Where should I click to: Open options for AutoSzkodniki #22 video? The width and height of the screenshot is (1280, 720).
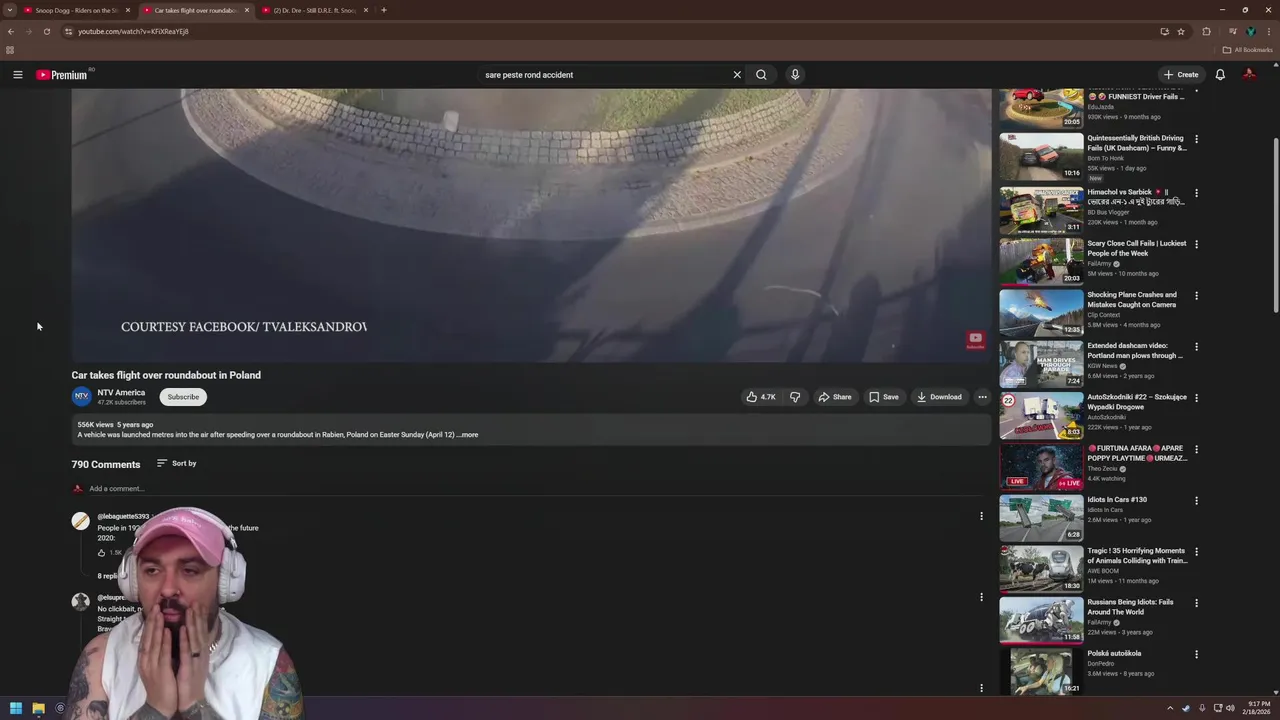(x=1196, y=398)
